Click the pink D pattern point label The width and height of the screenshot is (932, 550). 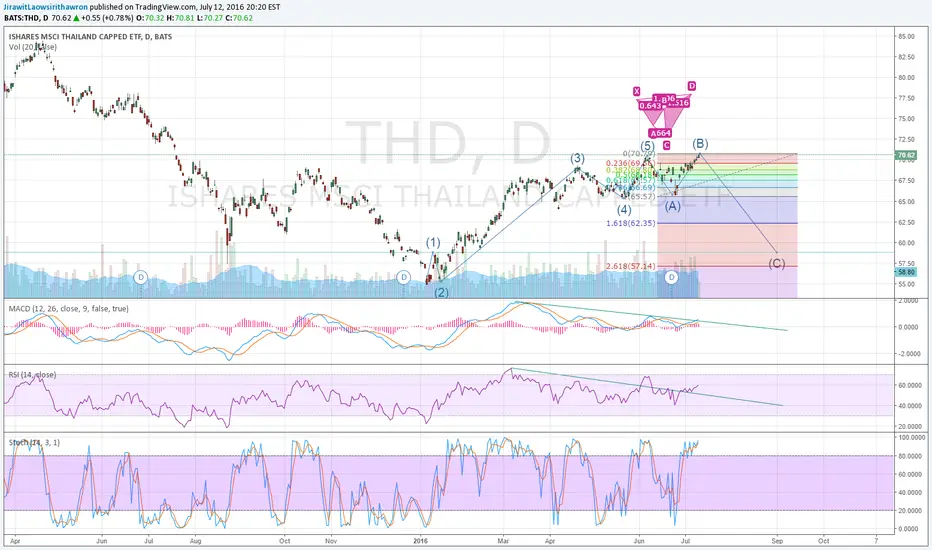[691, 86]
